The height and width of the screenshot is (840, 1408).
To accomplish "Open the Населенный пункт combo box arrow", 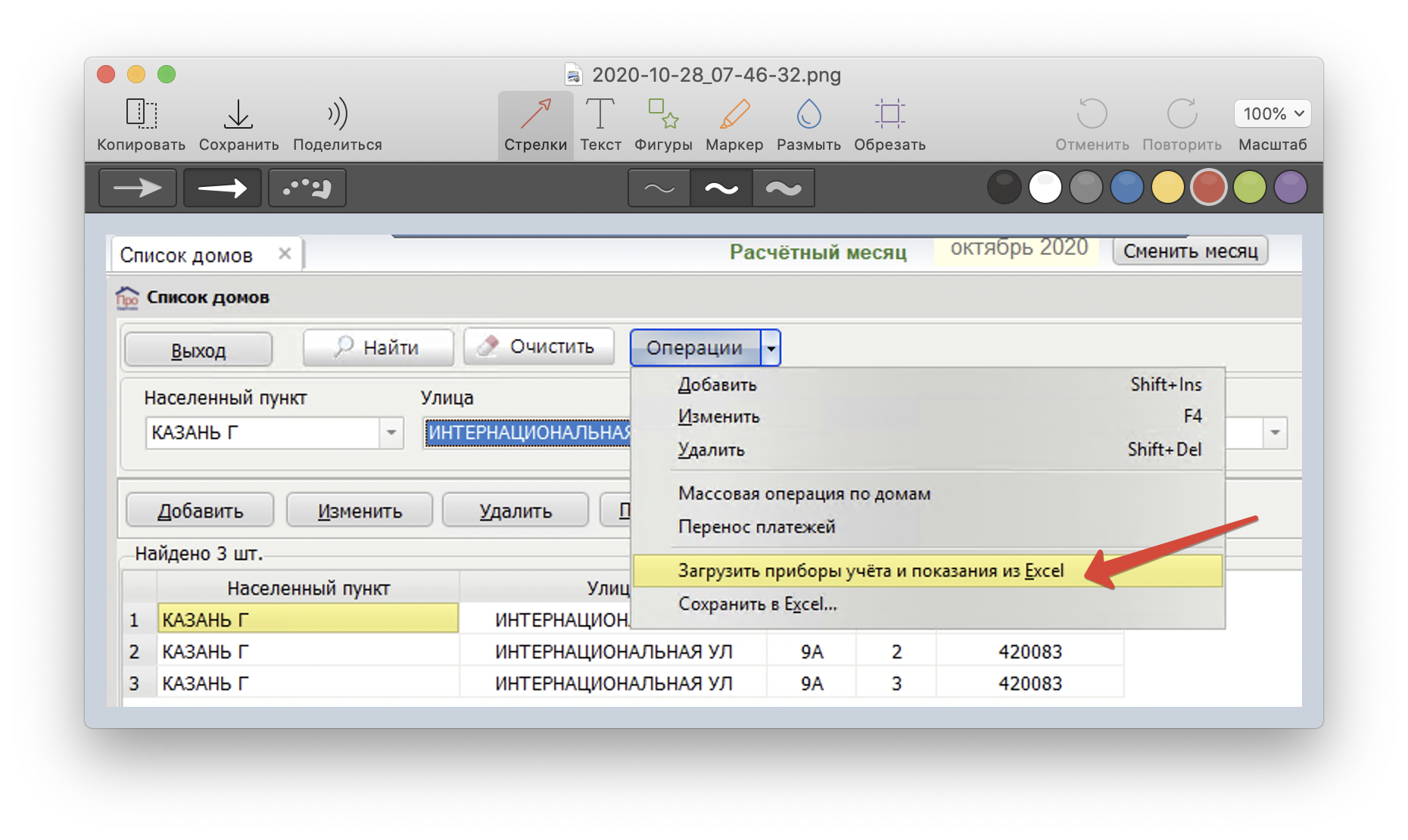I will coord(391,433).
